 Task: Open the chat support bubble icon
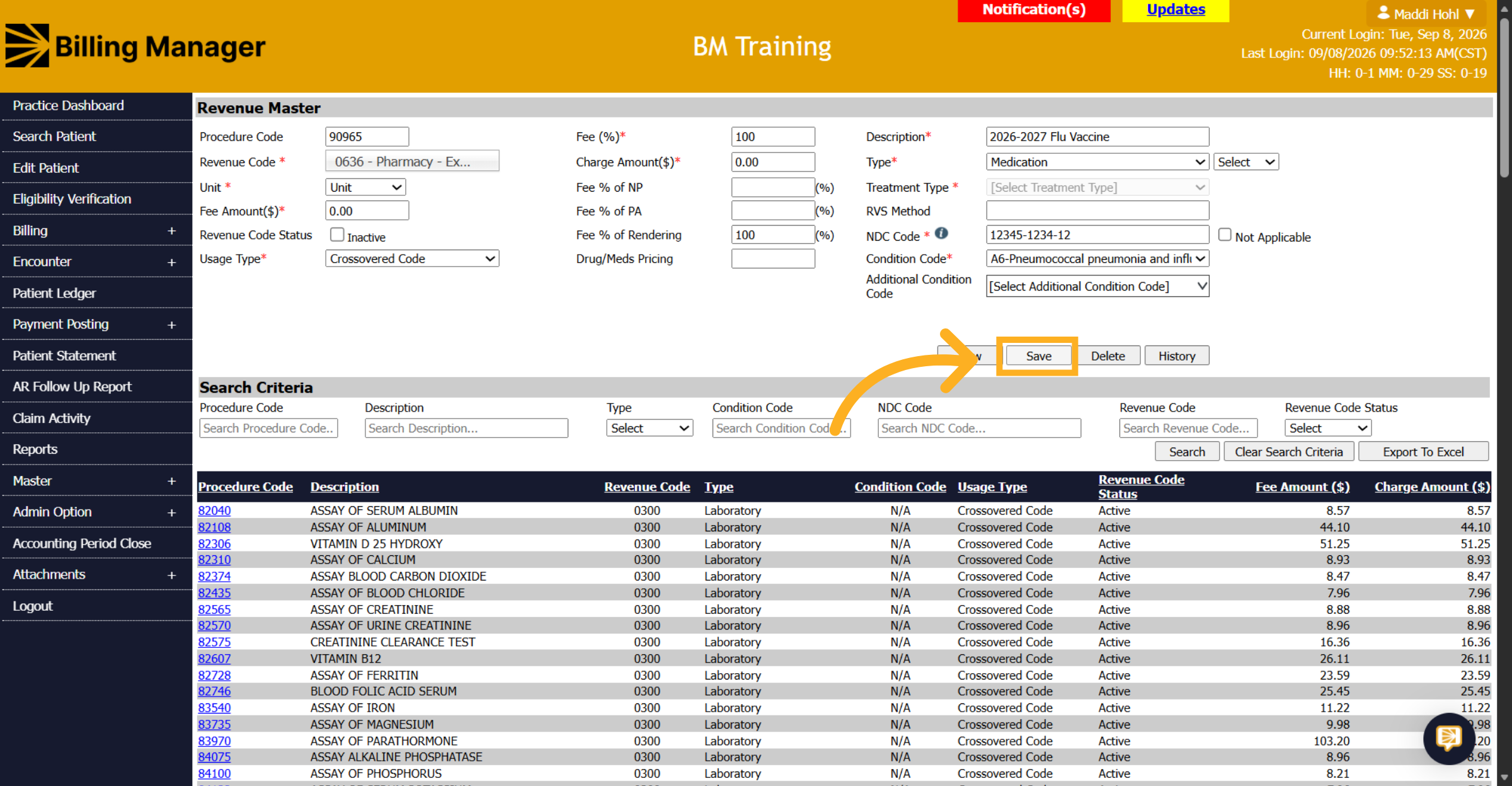click(x=1448, y=738)
